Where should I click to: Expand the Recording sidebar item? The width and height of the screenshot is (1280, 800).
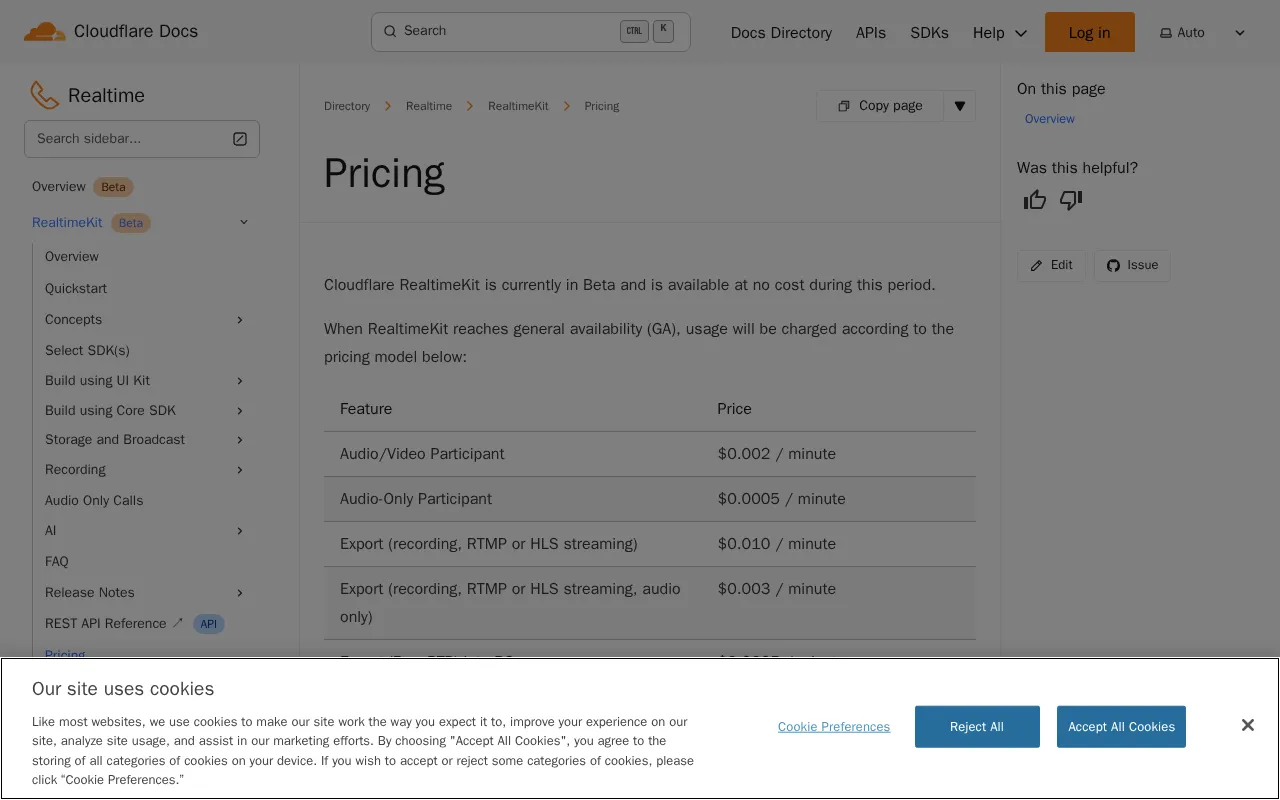click(x=240, y=470)
